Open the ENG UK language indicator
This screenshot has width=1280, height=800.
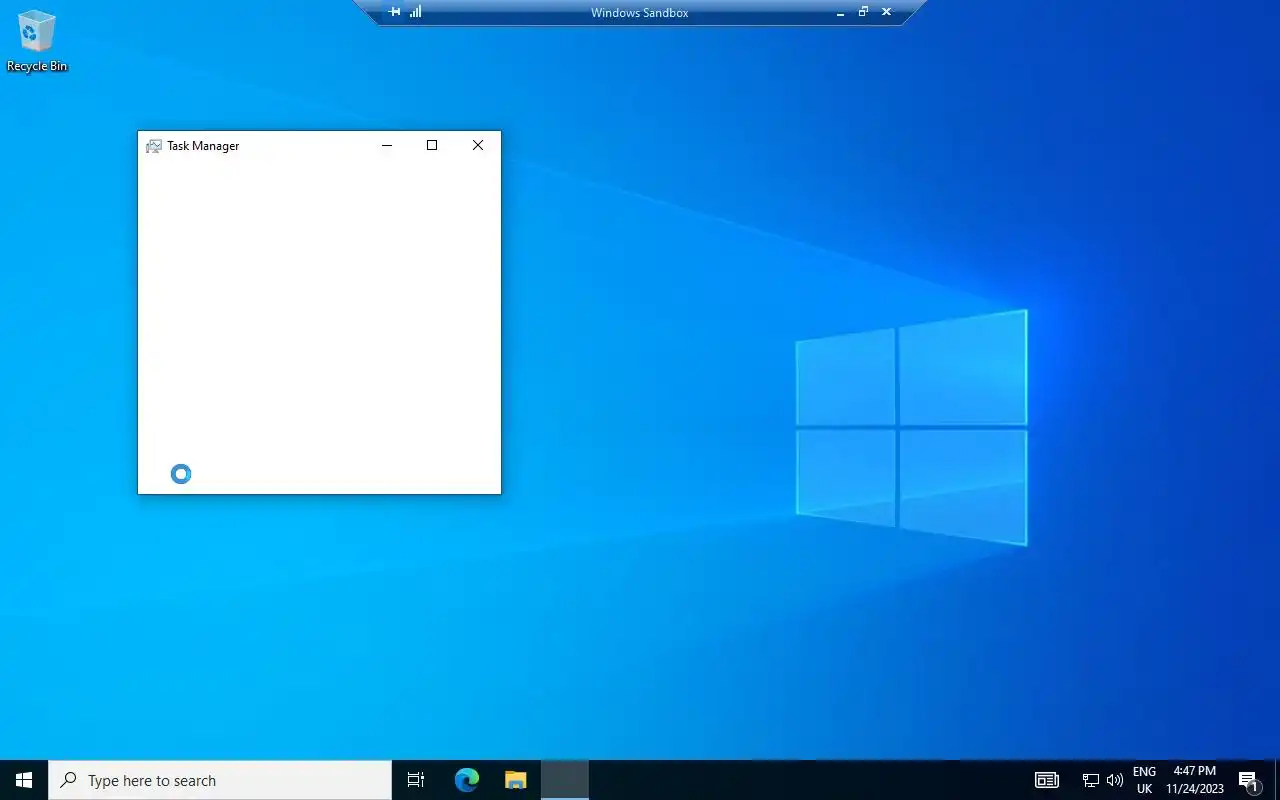pos(1144,780)
